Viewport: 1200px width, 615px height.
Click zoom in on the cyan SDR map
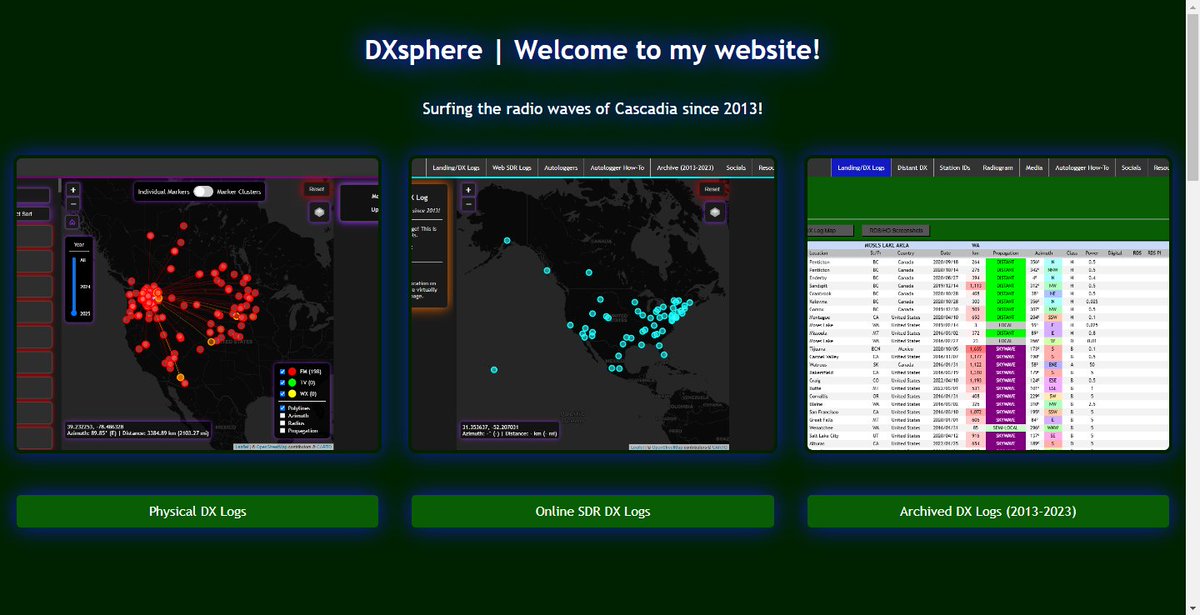pos(467,190)
